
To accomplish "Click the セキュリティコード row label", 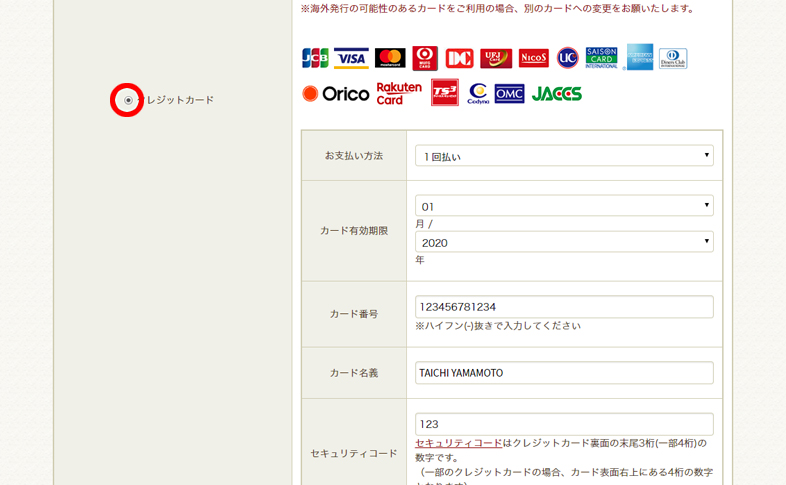I will [354, 453].
